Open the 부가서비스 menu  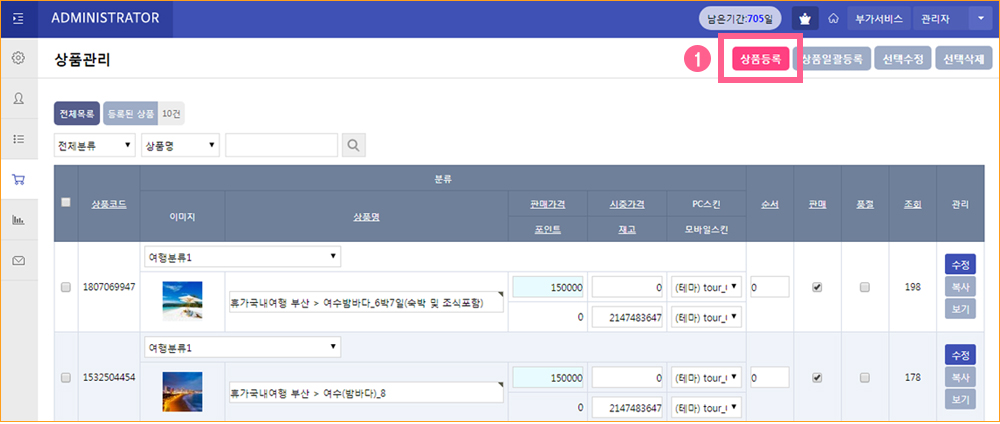click(879, 18)
